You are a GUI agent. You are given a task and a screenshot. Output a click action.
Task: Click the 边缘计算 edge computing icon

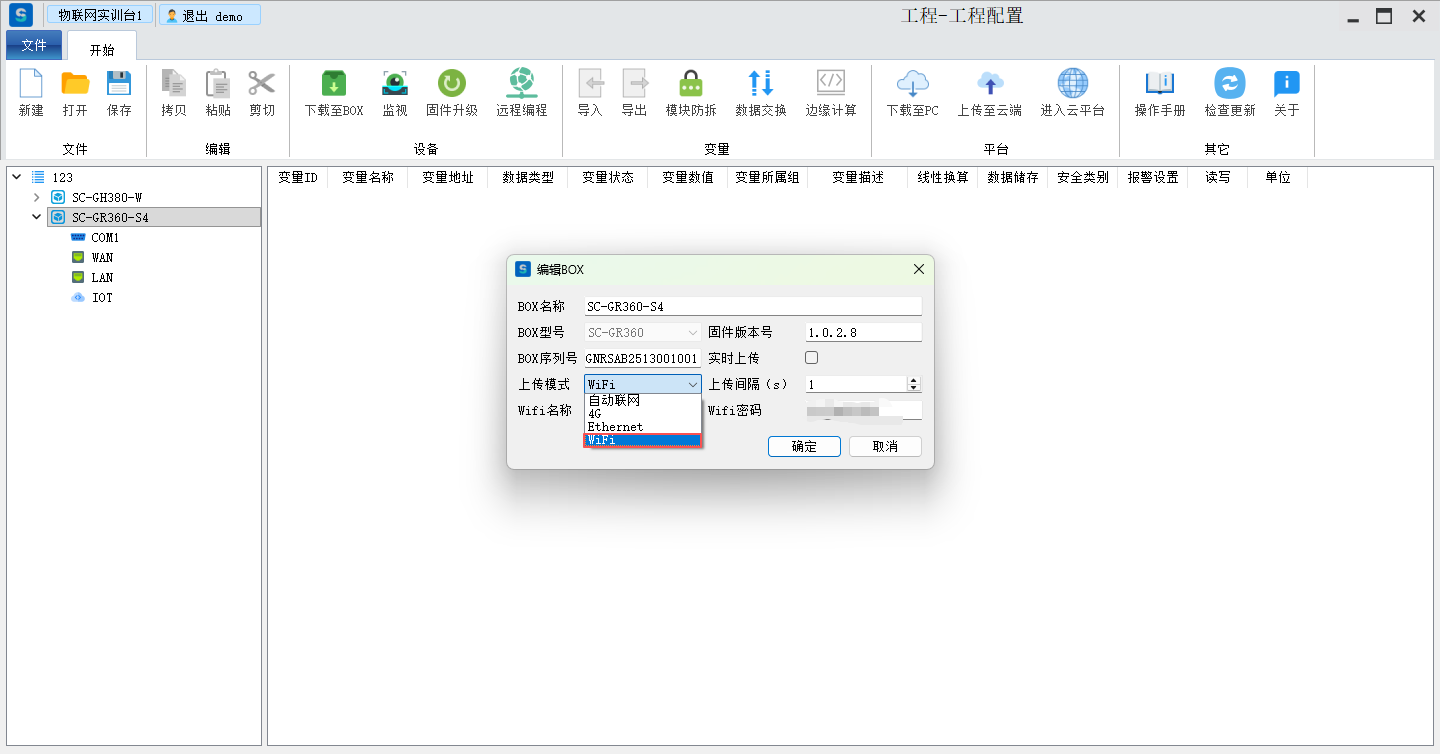coord(830,84)
